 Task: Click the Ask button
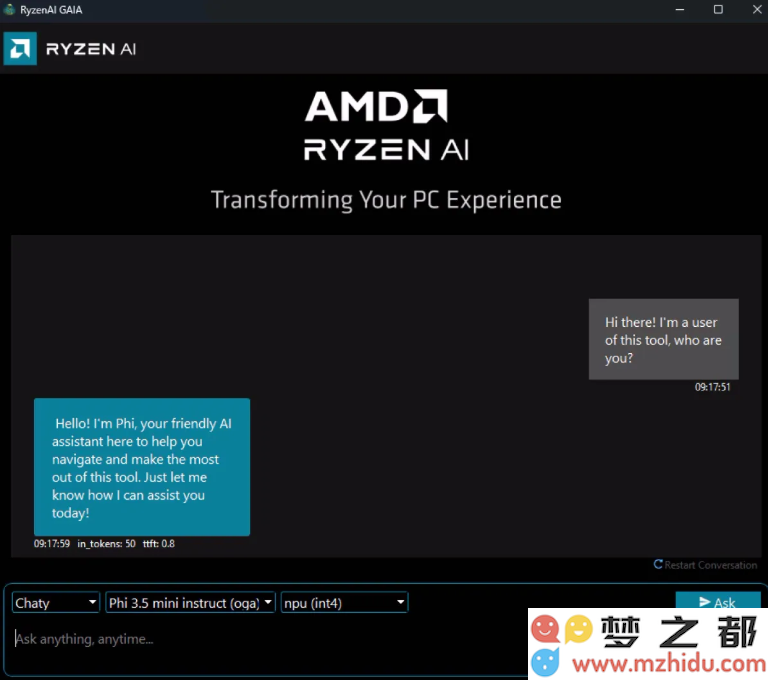pos(718,601)
